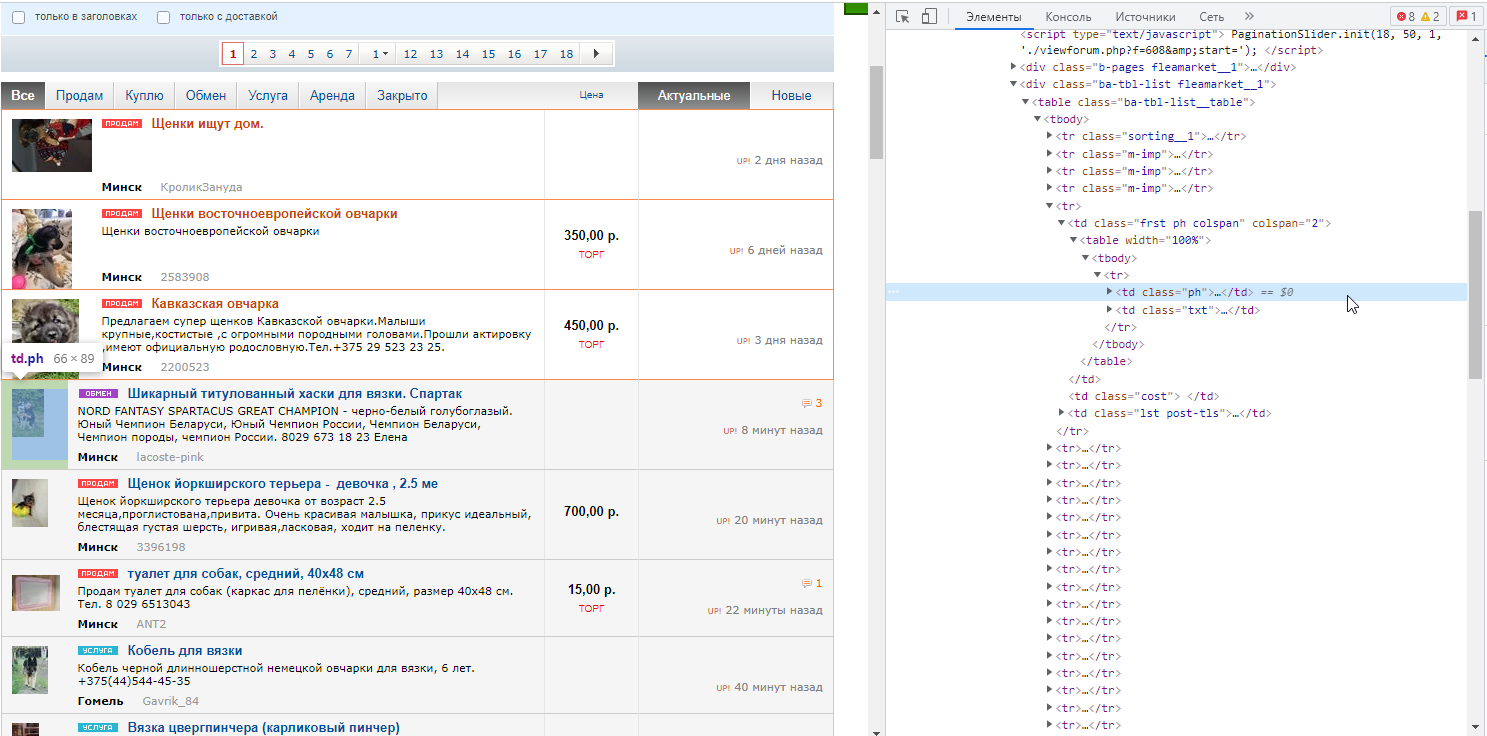Filter listings by the Аренда tab
Screen dimensions: 1487x736
[332, 96]
